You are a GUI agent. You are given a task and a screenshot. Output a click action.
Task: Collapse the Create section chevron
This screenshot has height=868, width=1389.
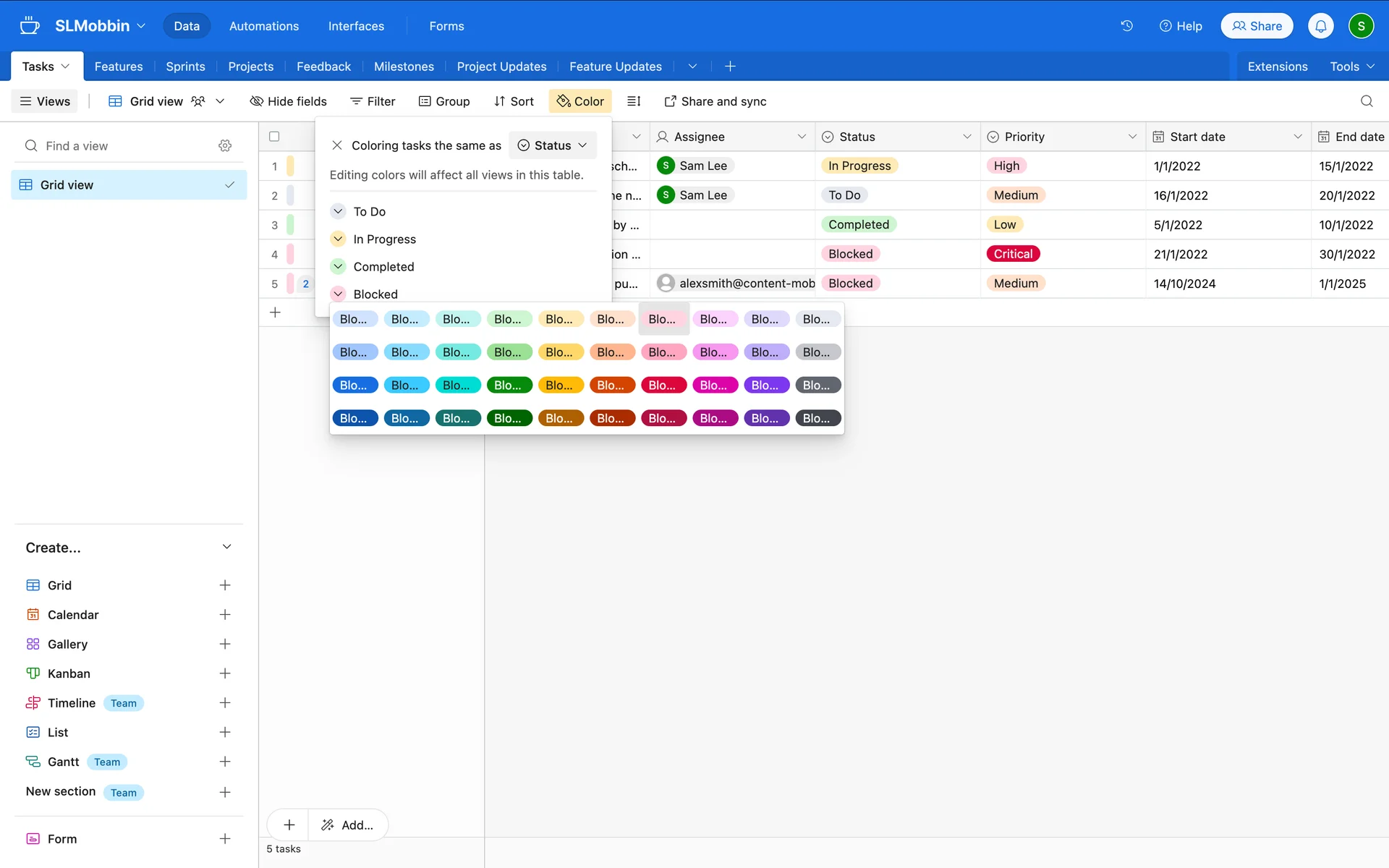coord(226,547)
